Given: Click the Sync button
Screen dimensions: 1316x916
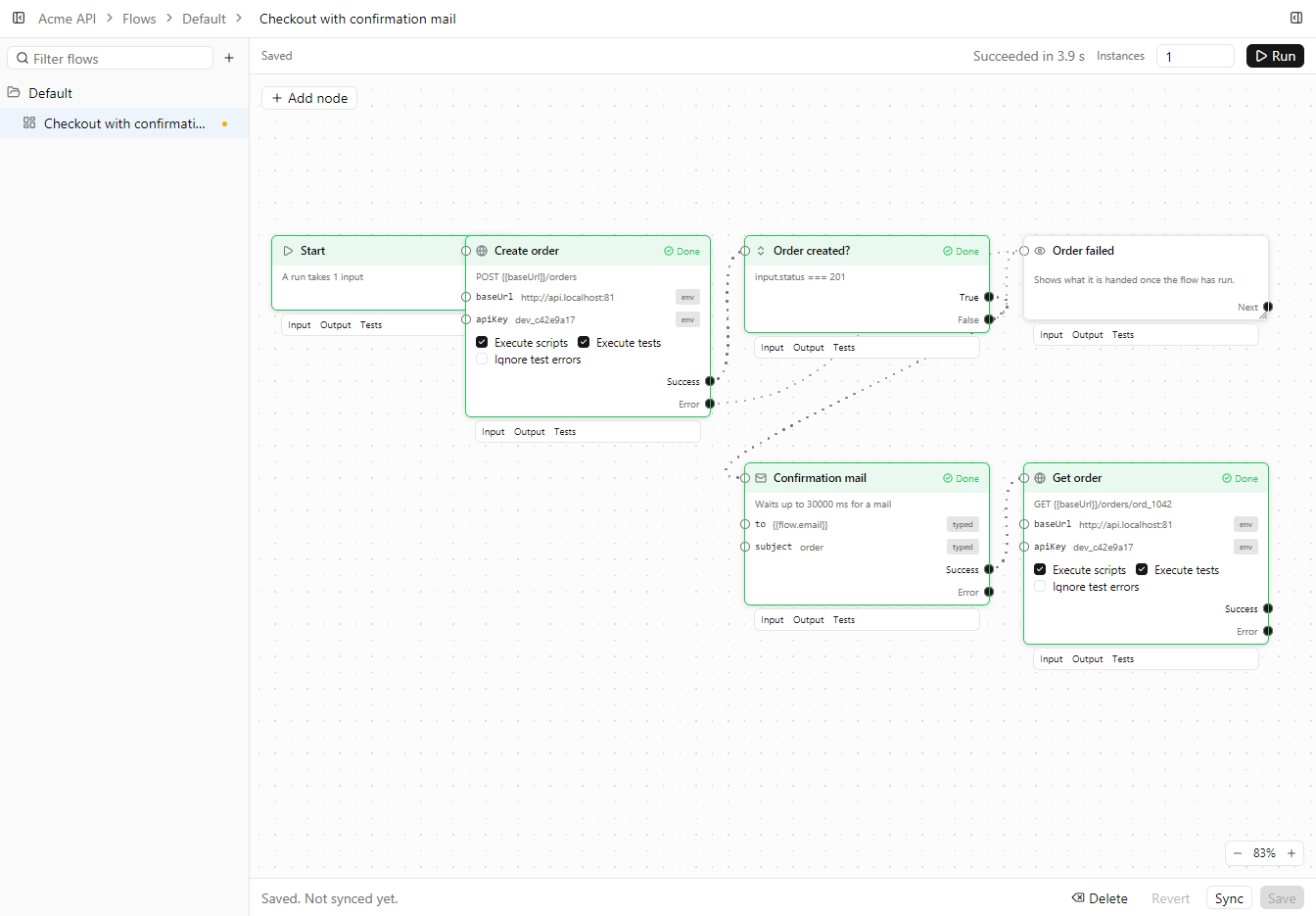Looking at the screenshot, I should tap(1229, 898).
